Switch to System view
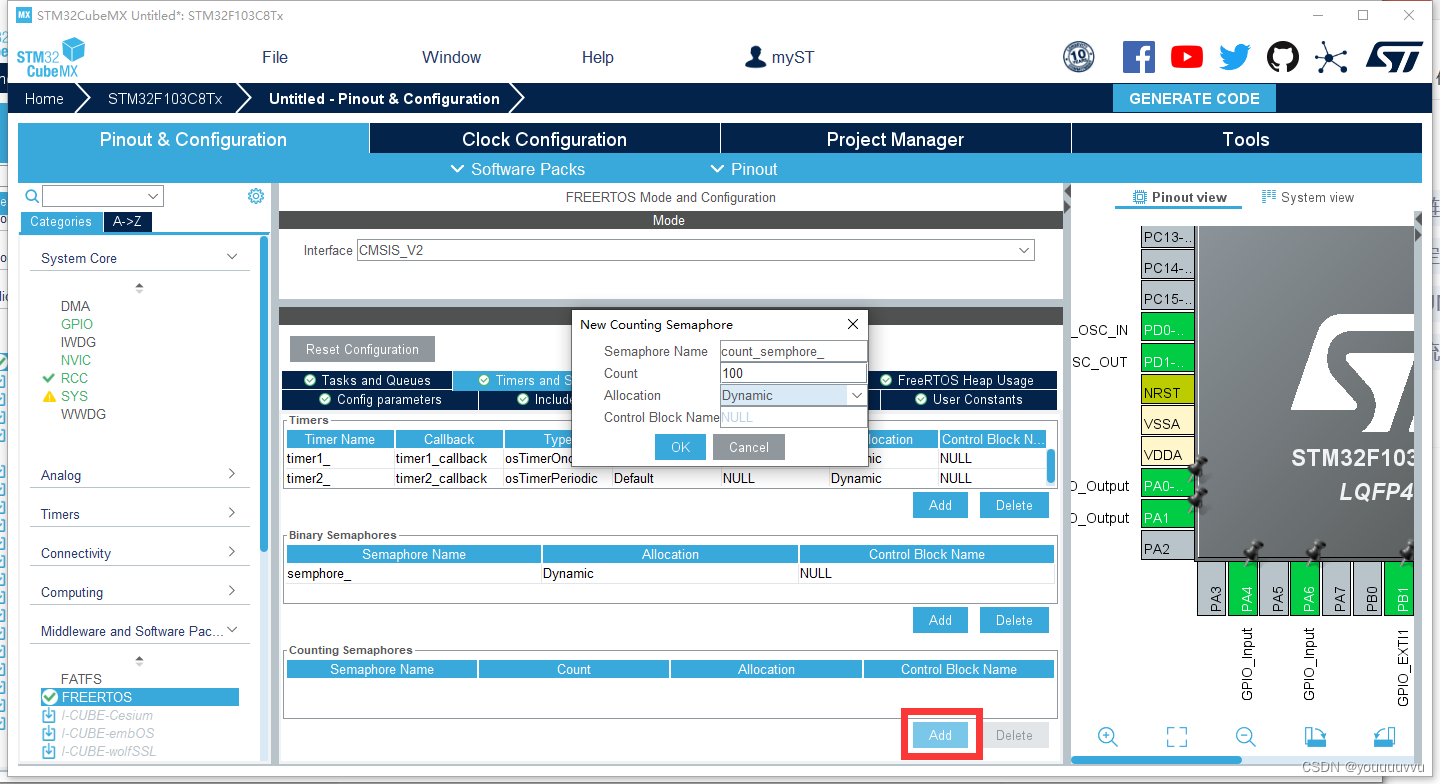Image resolution: width=1440 pixels, height=784 pixels. 1308,197
